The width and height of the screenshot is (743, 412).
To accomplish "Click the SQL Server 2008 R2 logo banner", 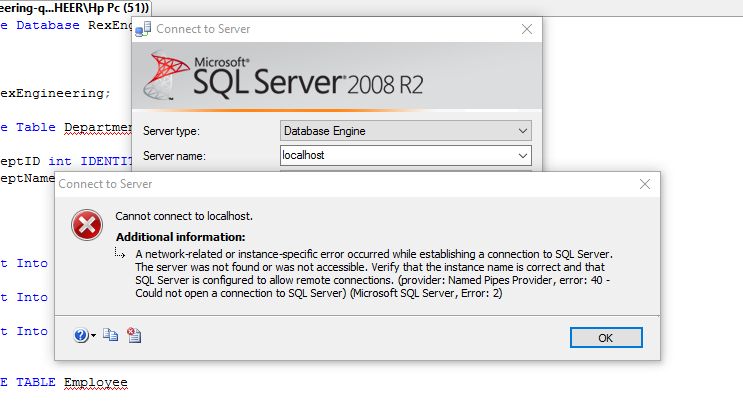I will 336,76.
